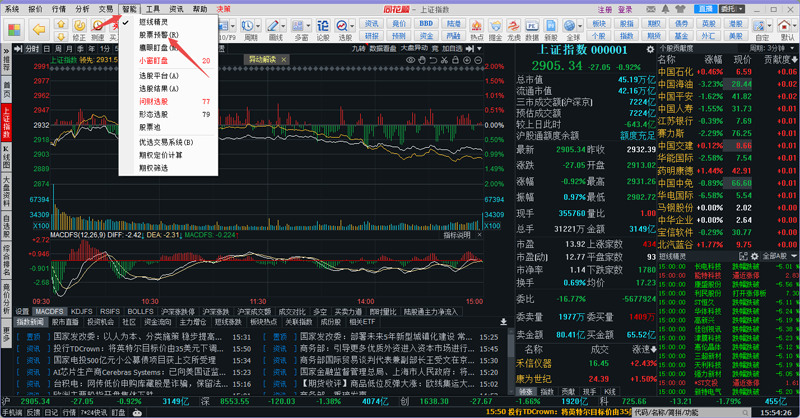
Task: Click the back arrow navigation icon
Action: pyautogui.click(x=39, y=28)
